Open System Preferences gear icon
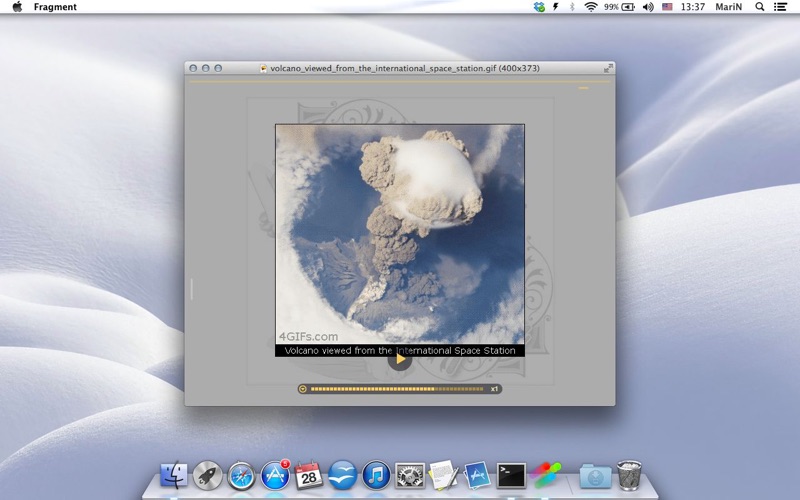Viewport: 800px width, 500px height. coord(410,476)
